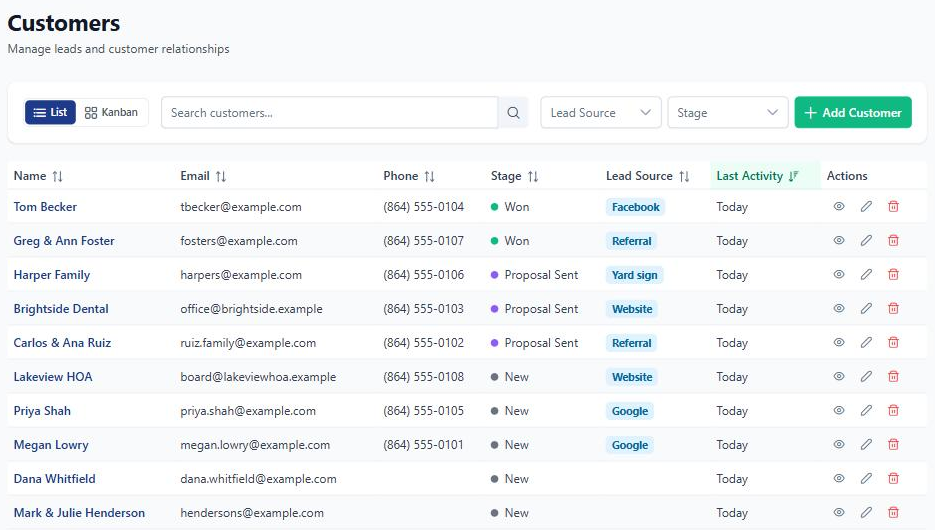Open Dana Whitfield customer link
The width and height of the screenshot is (935, 530).
(54, 479)
